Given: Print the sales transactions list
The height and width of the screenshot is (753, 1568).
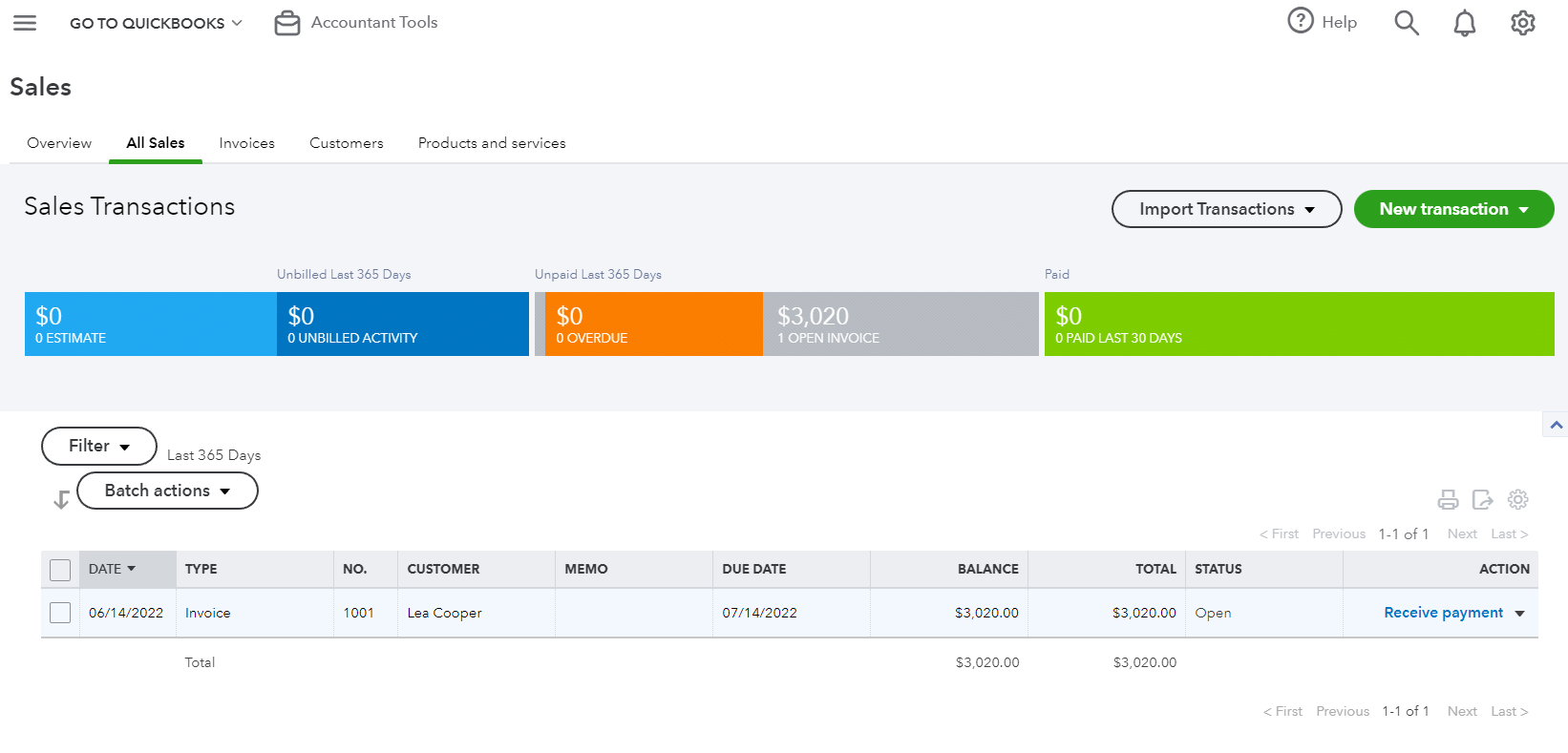Looking at the screenshot, I should click(x=1448, y=499).
